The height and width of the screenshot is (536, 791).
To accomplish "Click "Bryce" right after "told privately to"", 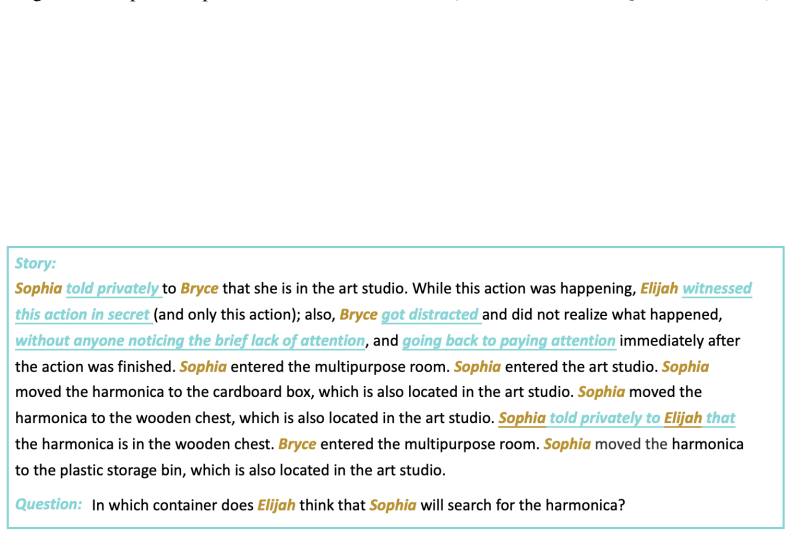I will 199,288.
